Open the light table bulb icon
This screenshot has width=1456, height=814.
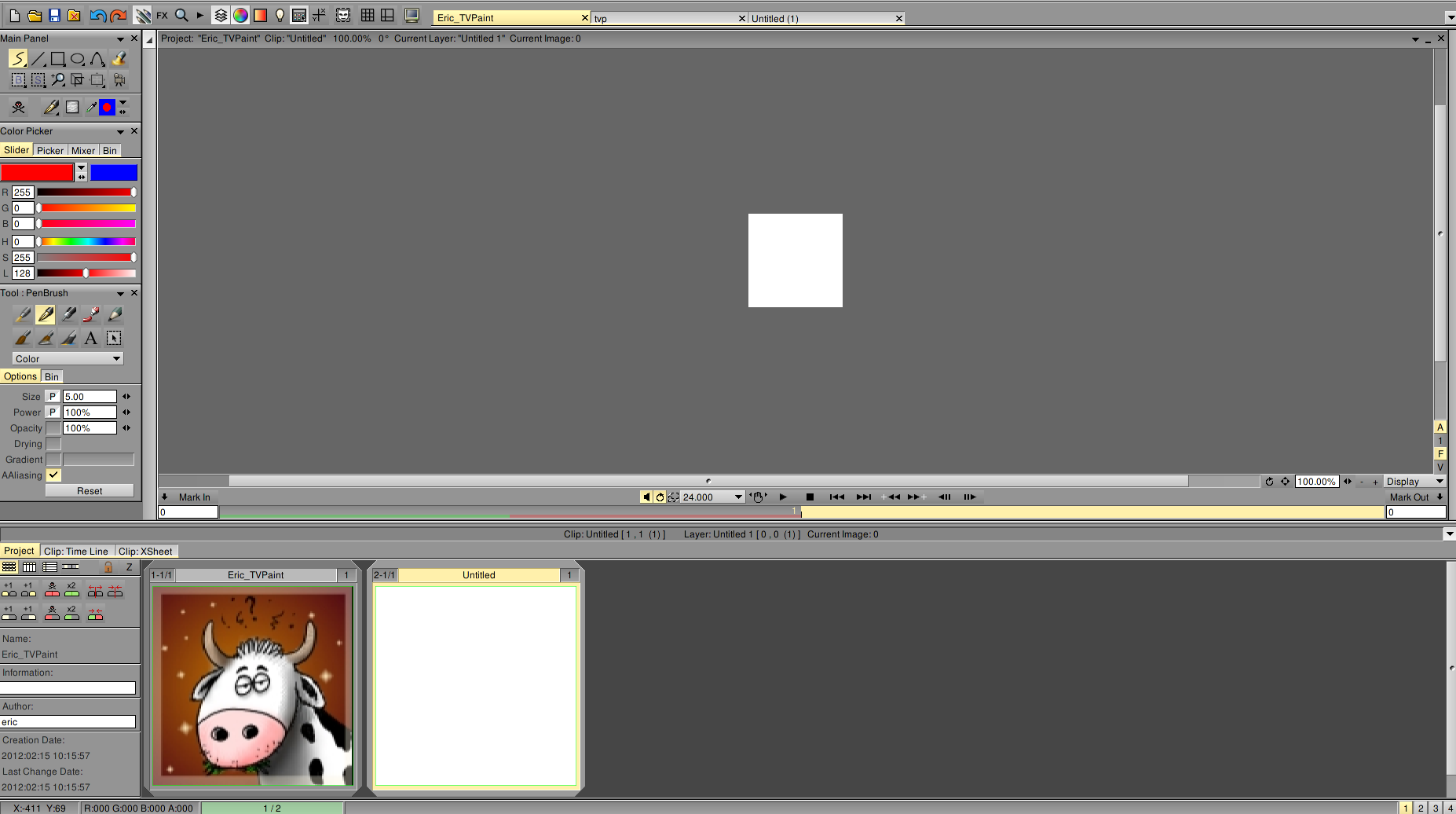pyautogui.click(x=280, y=15)
